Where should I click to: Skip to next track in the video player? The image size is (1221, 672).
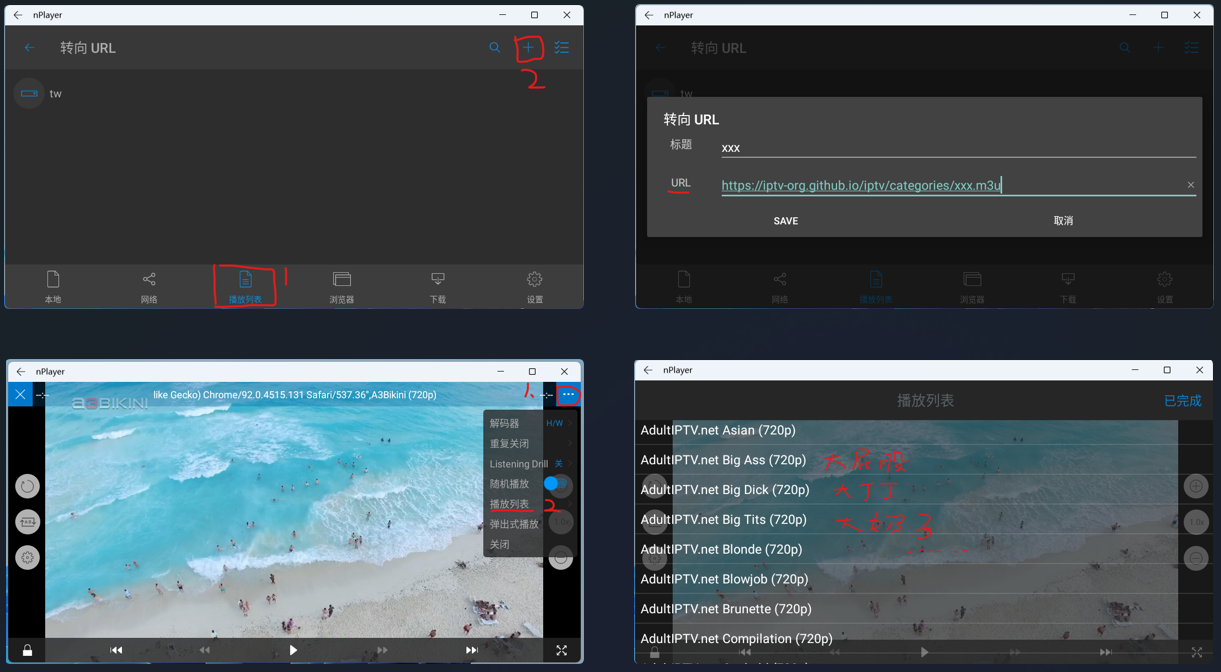(x=471, y=650)
